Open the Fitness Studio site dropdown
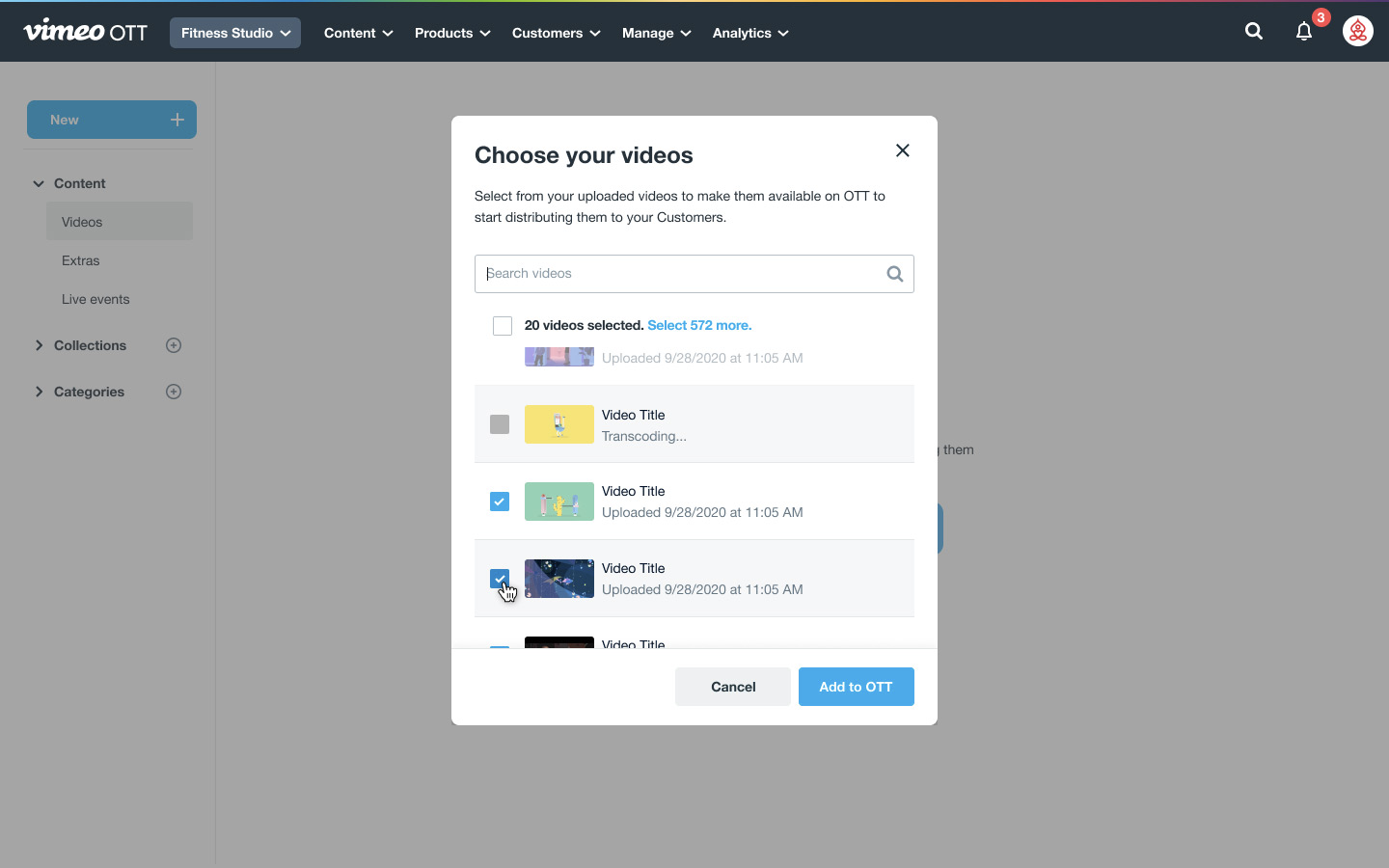Screen dimensions: 1389x868 click(x=234, y=33)
